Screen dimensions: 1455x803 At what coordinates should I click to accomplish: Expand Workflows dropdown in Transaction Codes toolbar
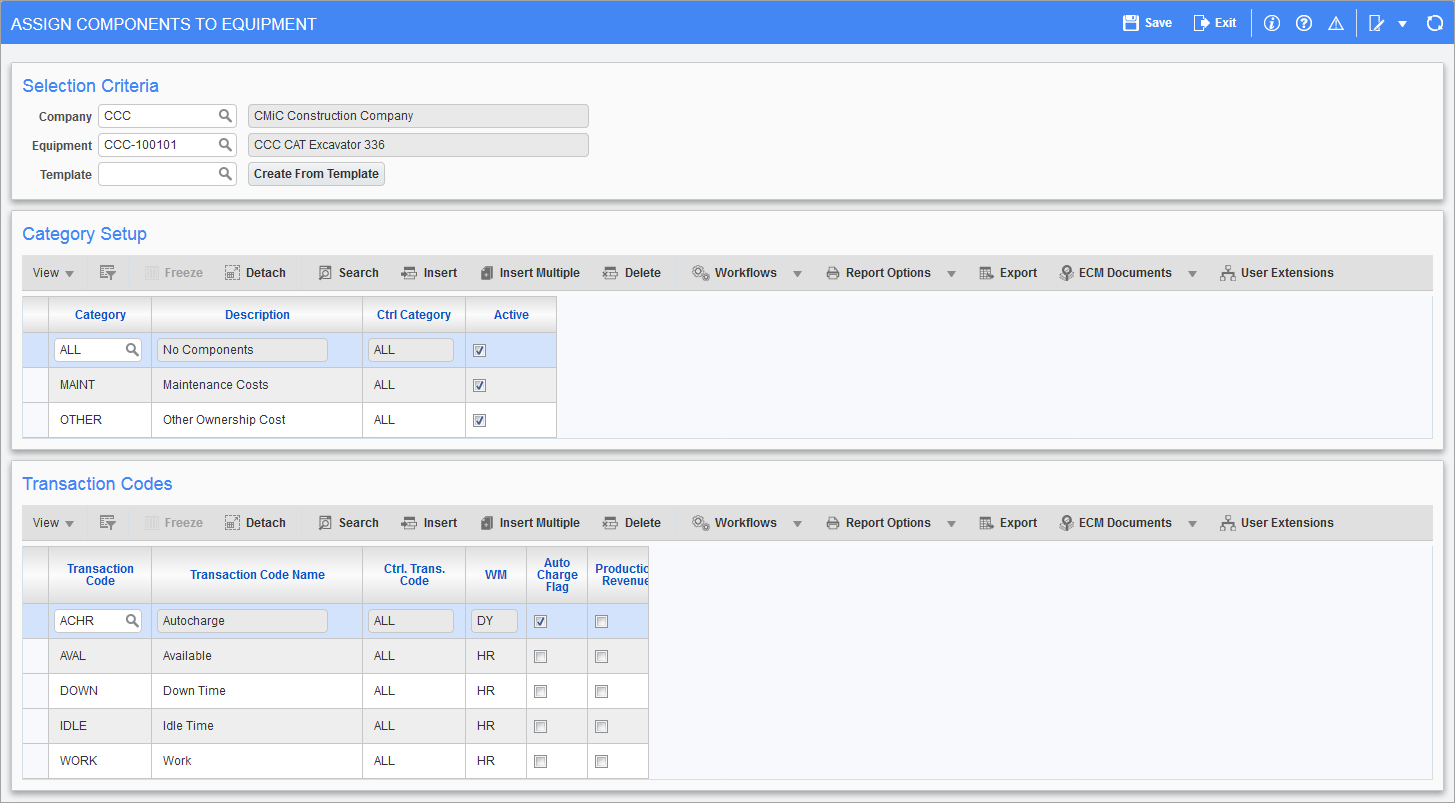[797, 523]
